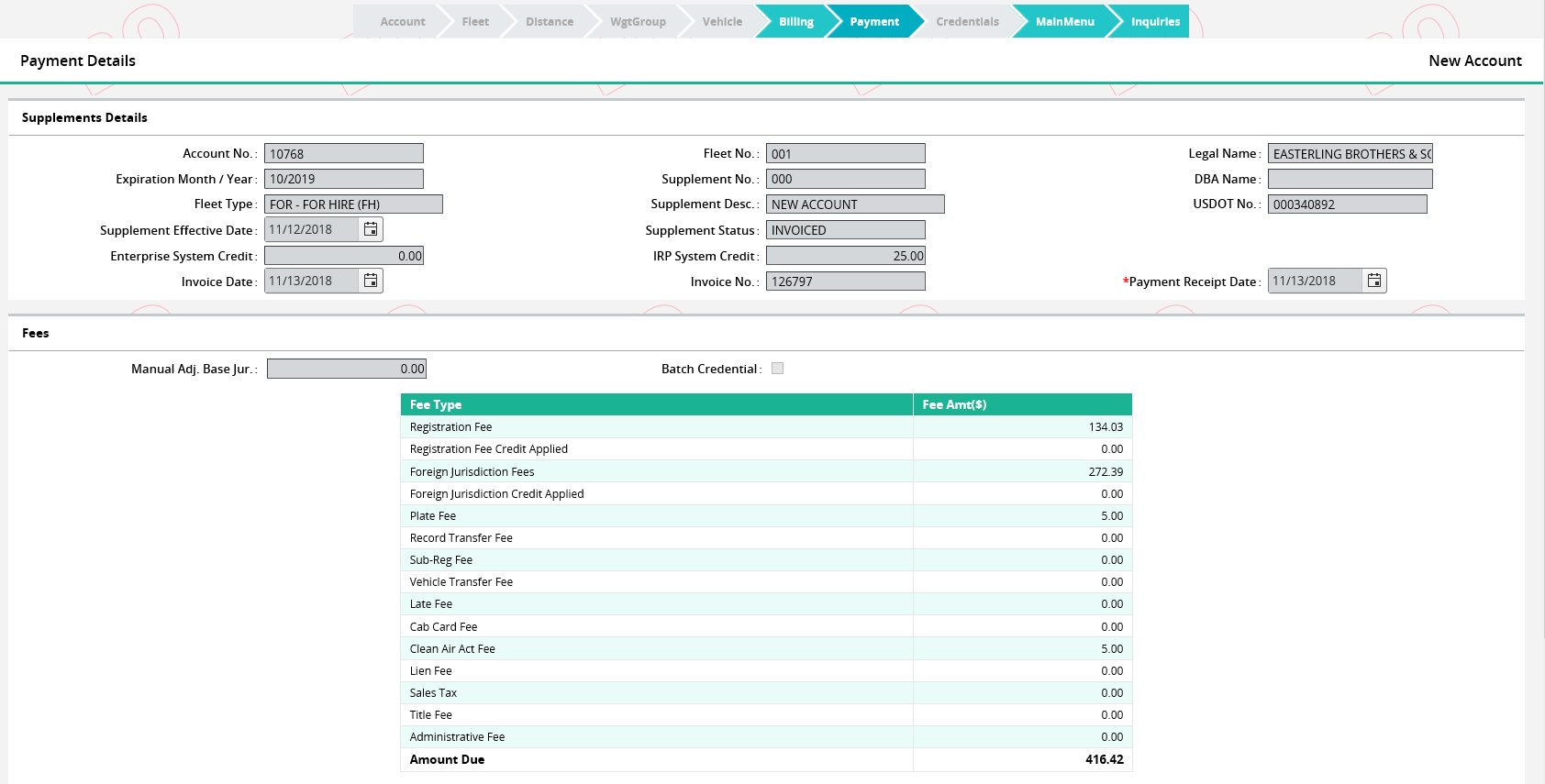Click the Invoice No. field

click(846, 282)
